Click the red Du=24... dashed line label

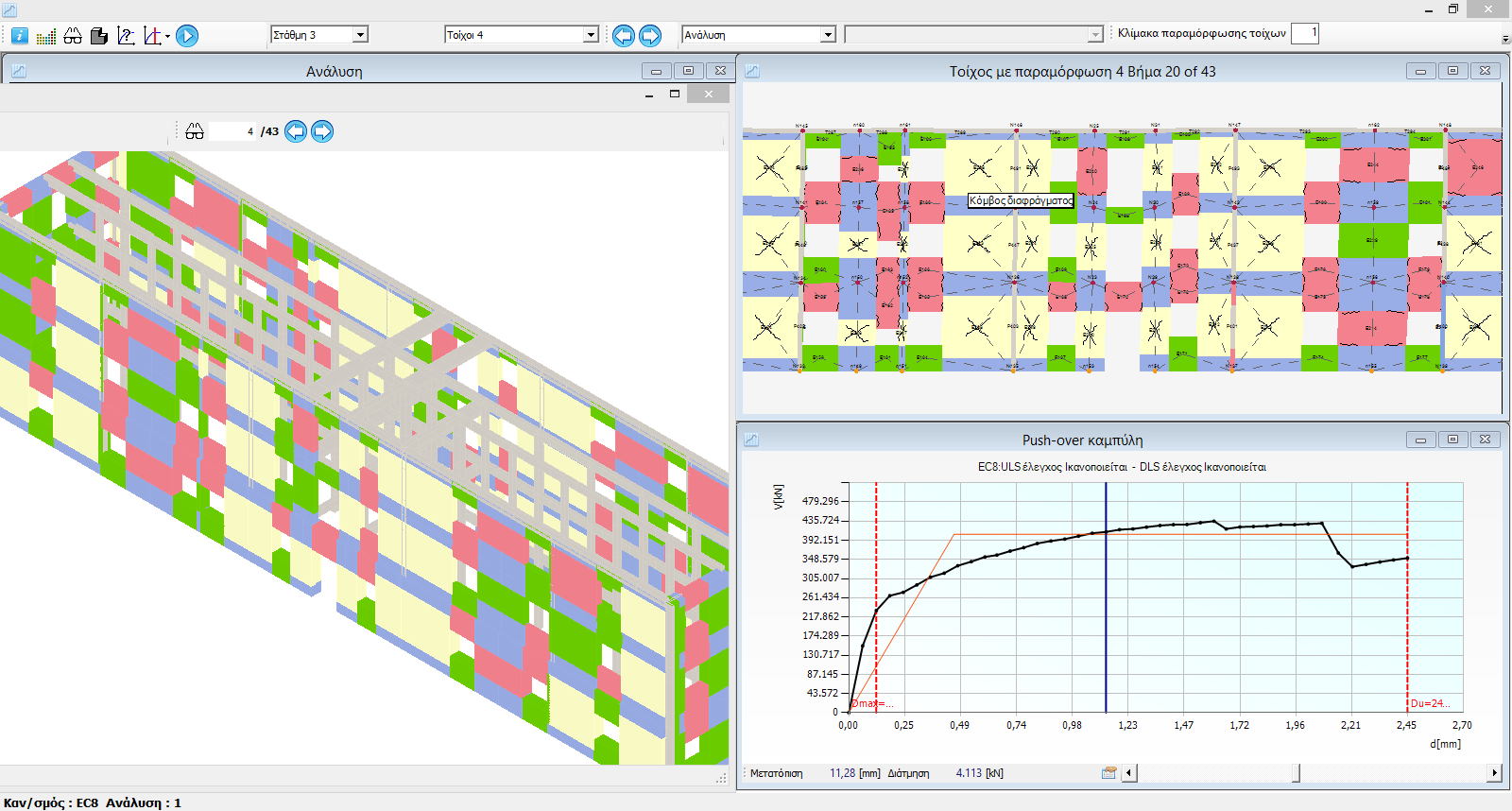[x=1430, y=703]
